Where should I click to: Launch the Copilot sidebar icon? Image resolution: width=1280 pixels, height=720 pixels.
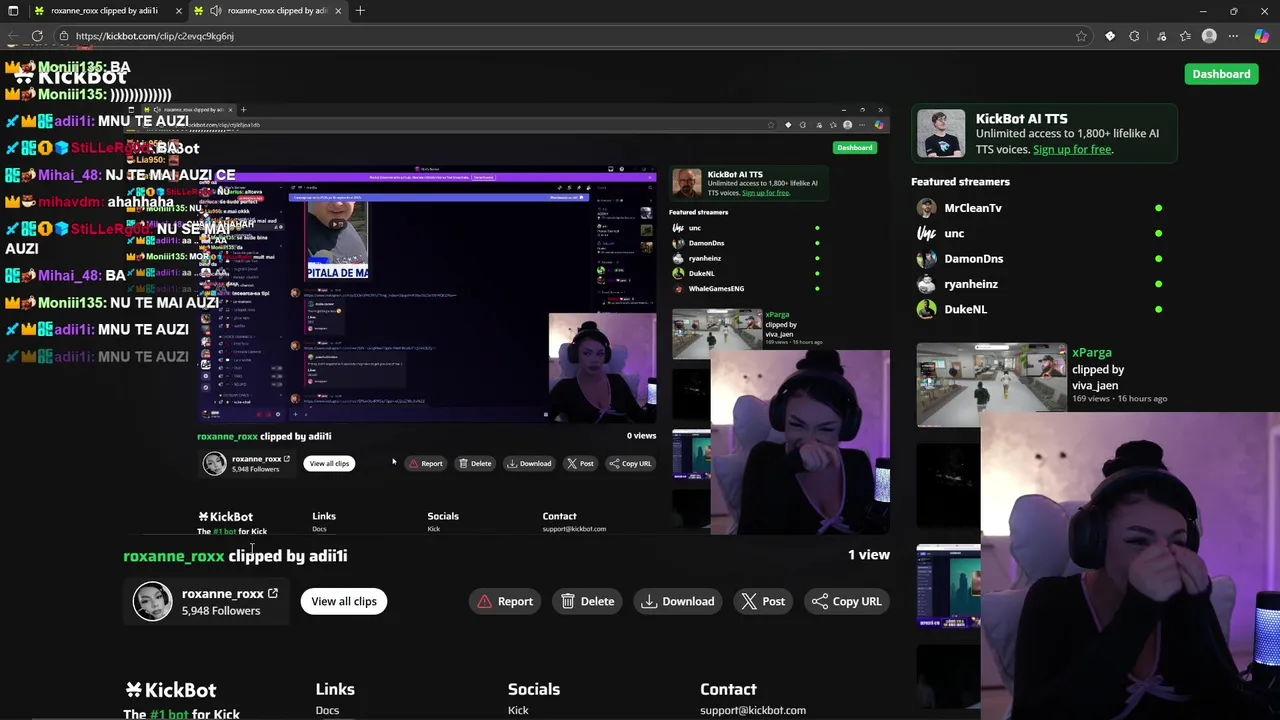[1262, 36]
